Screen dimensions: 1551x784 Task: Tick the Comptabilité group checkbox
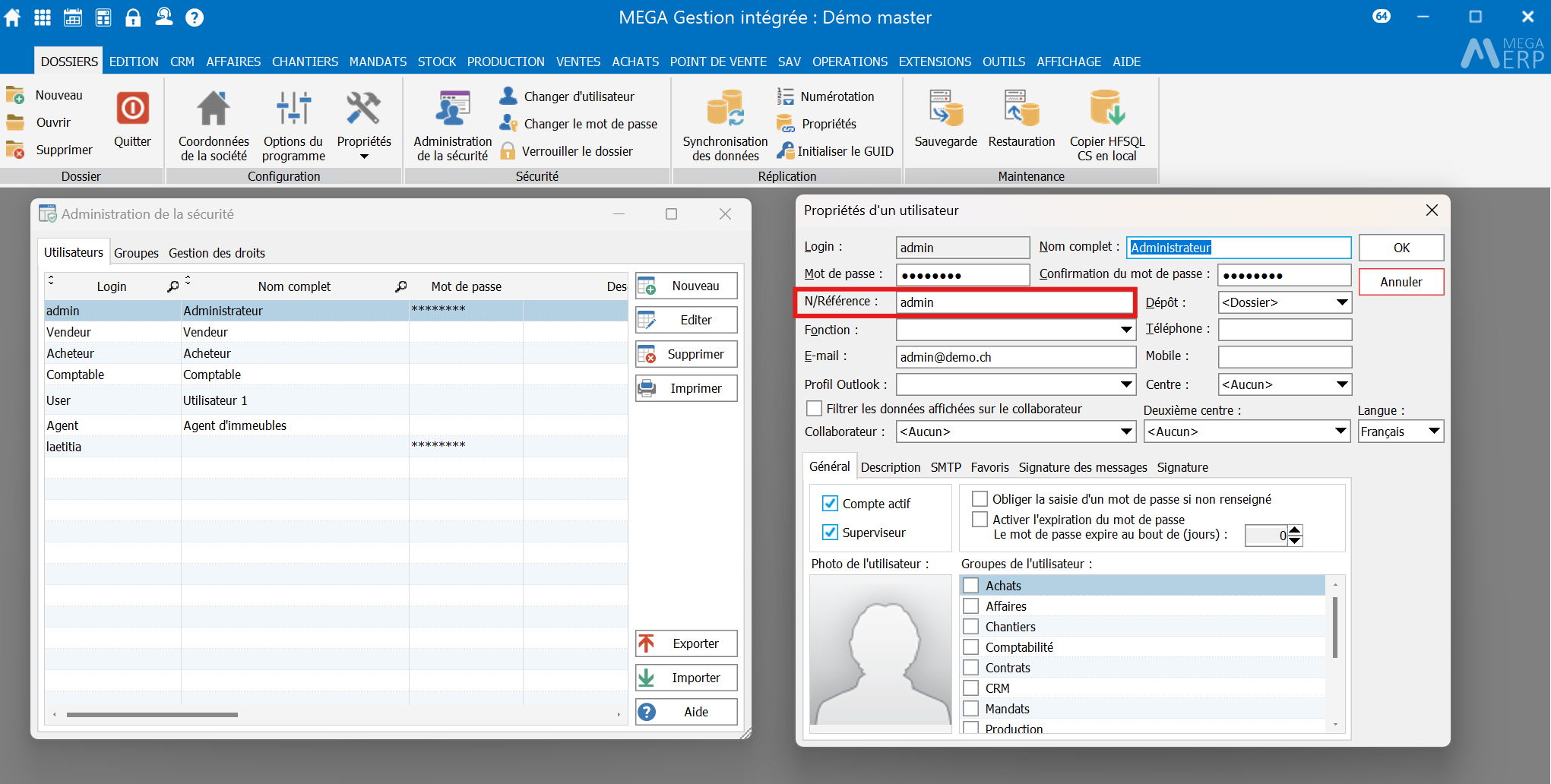tap(971, 647)
